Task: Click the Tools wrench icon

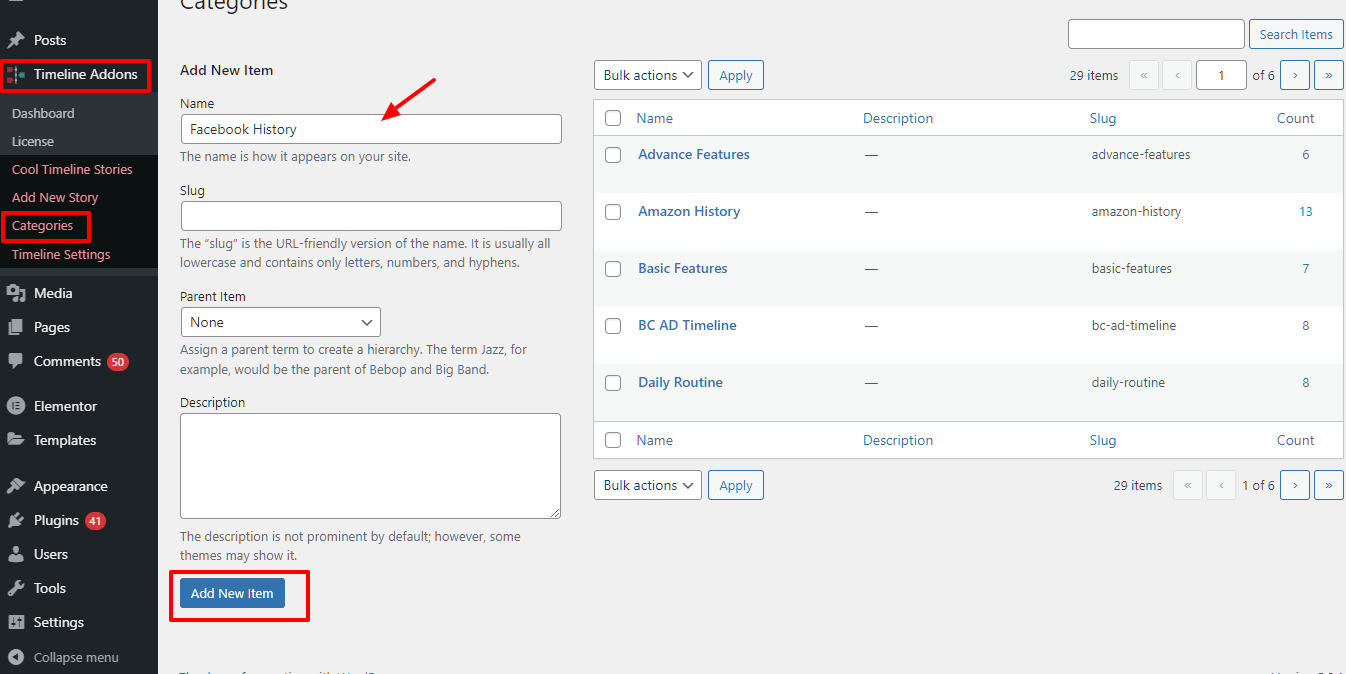Action: coord(16,588)
